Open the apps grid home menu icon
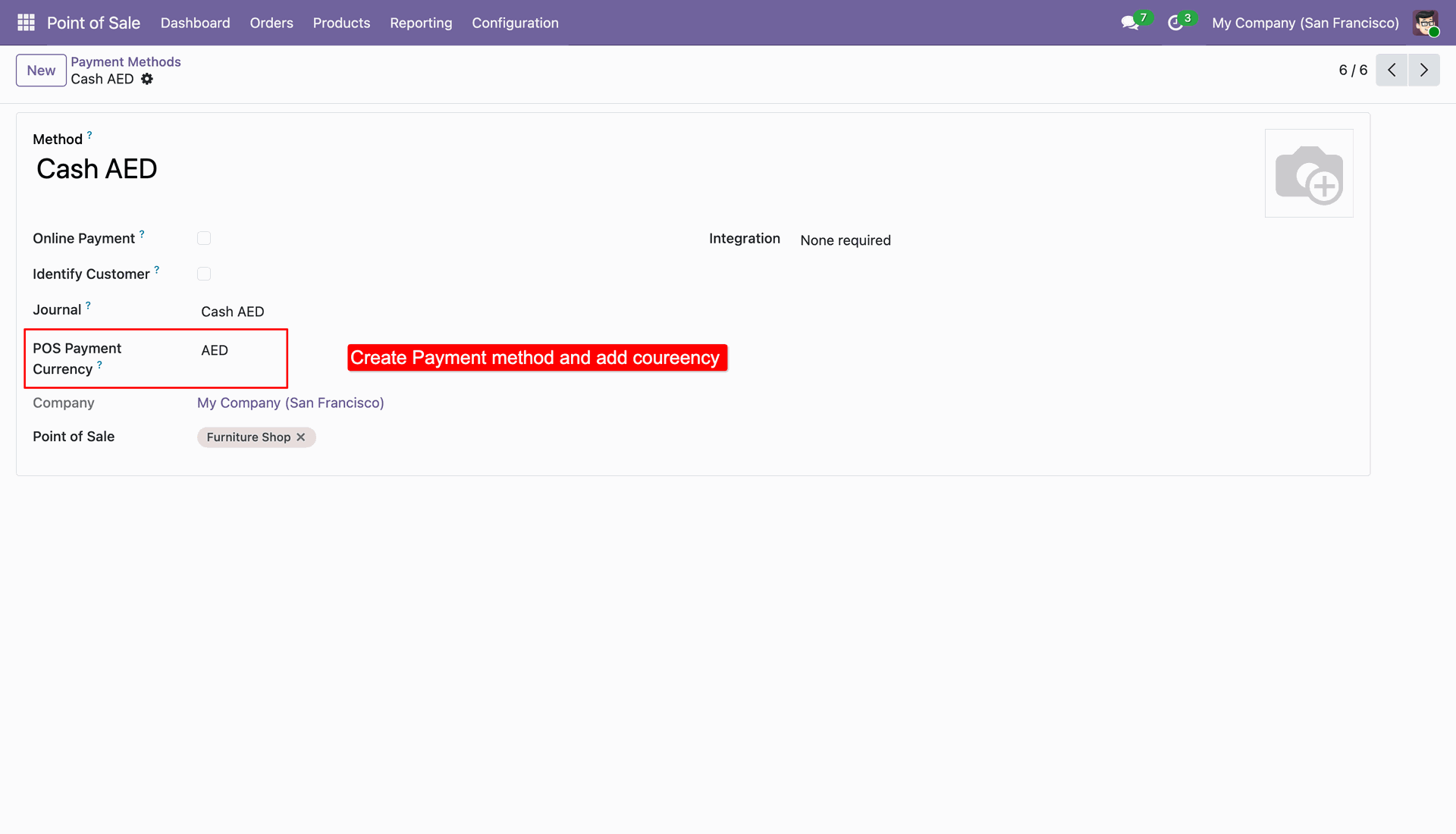The width and height of the screenshot is (1456, 834). pos(26,23)
